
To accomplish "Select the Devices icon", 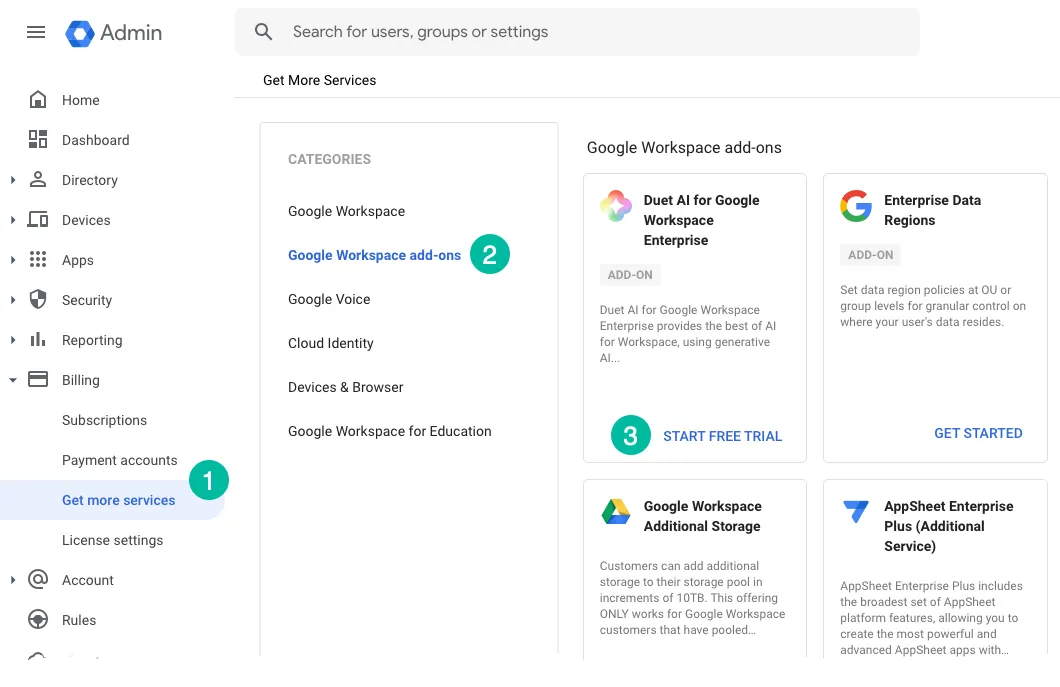I will coord(40,220).
